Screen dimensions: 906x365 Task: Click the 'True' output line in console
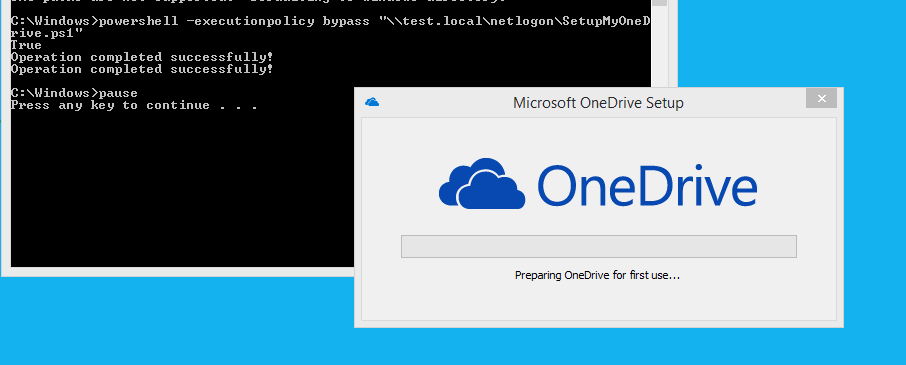tap(26, 45)
